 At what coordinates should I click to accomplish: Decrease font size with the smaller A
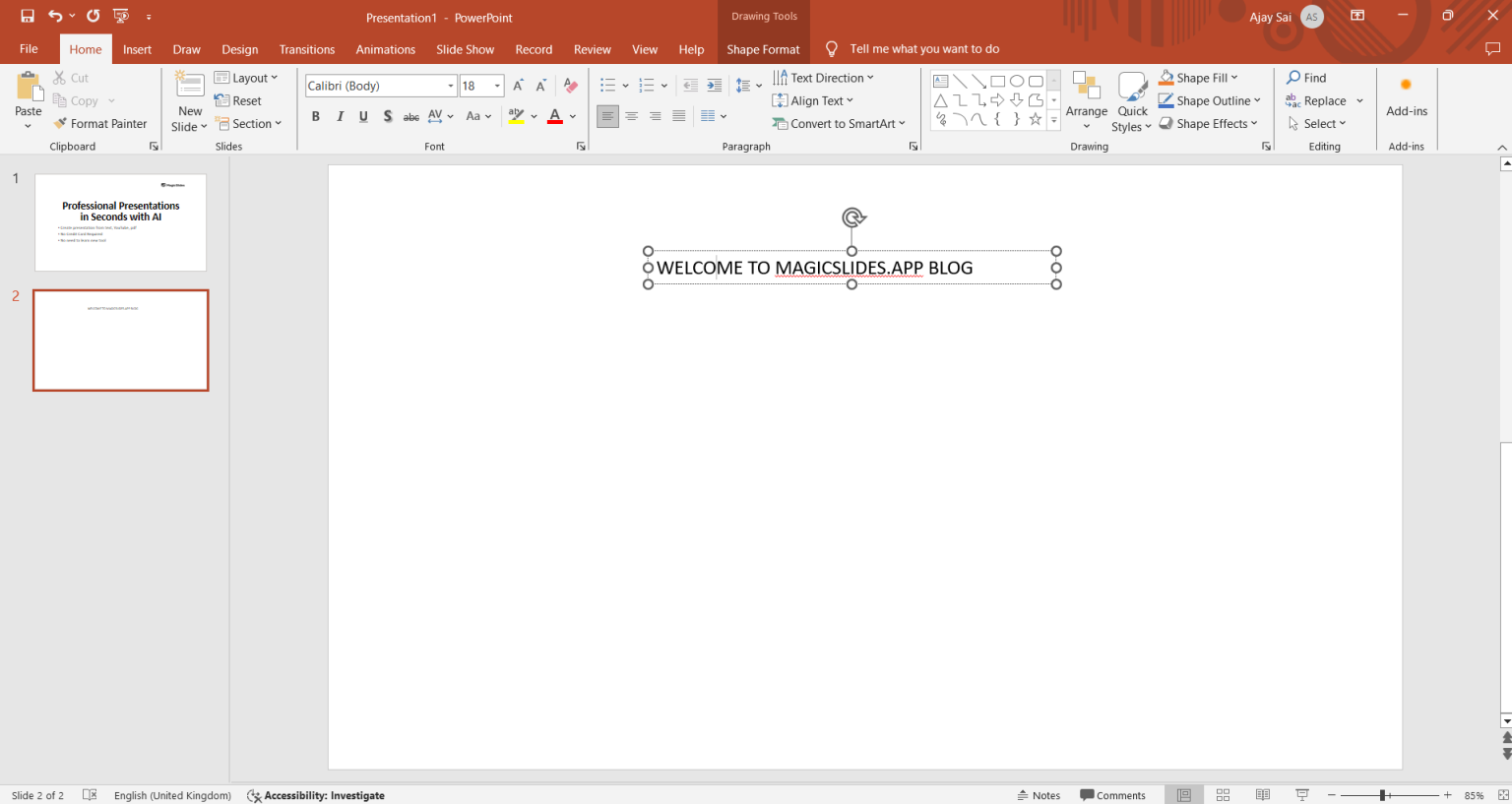540,86
